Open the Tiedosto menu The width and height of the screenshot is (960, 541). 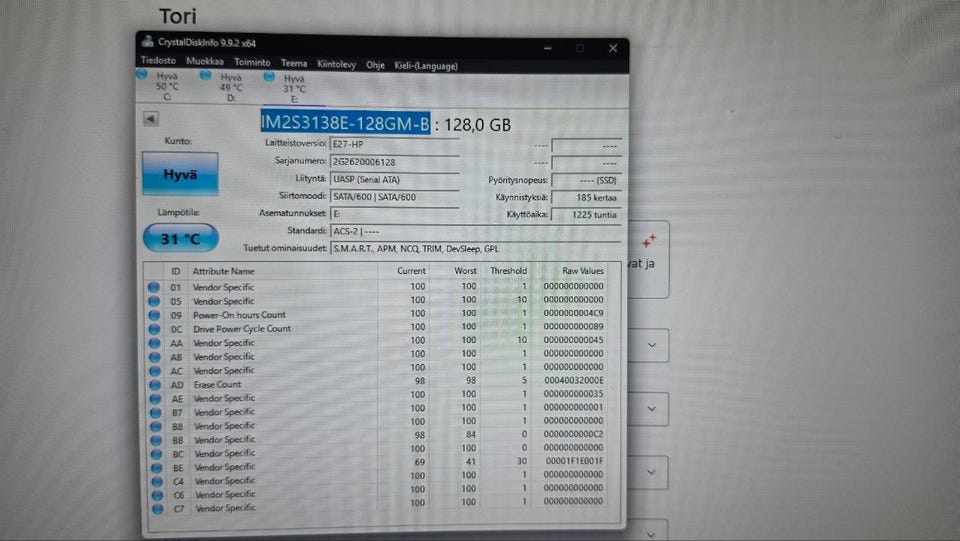[x=158, y=61]
